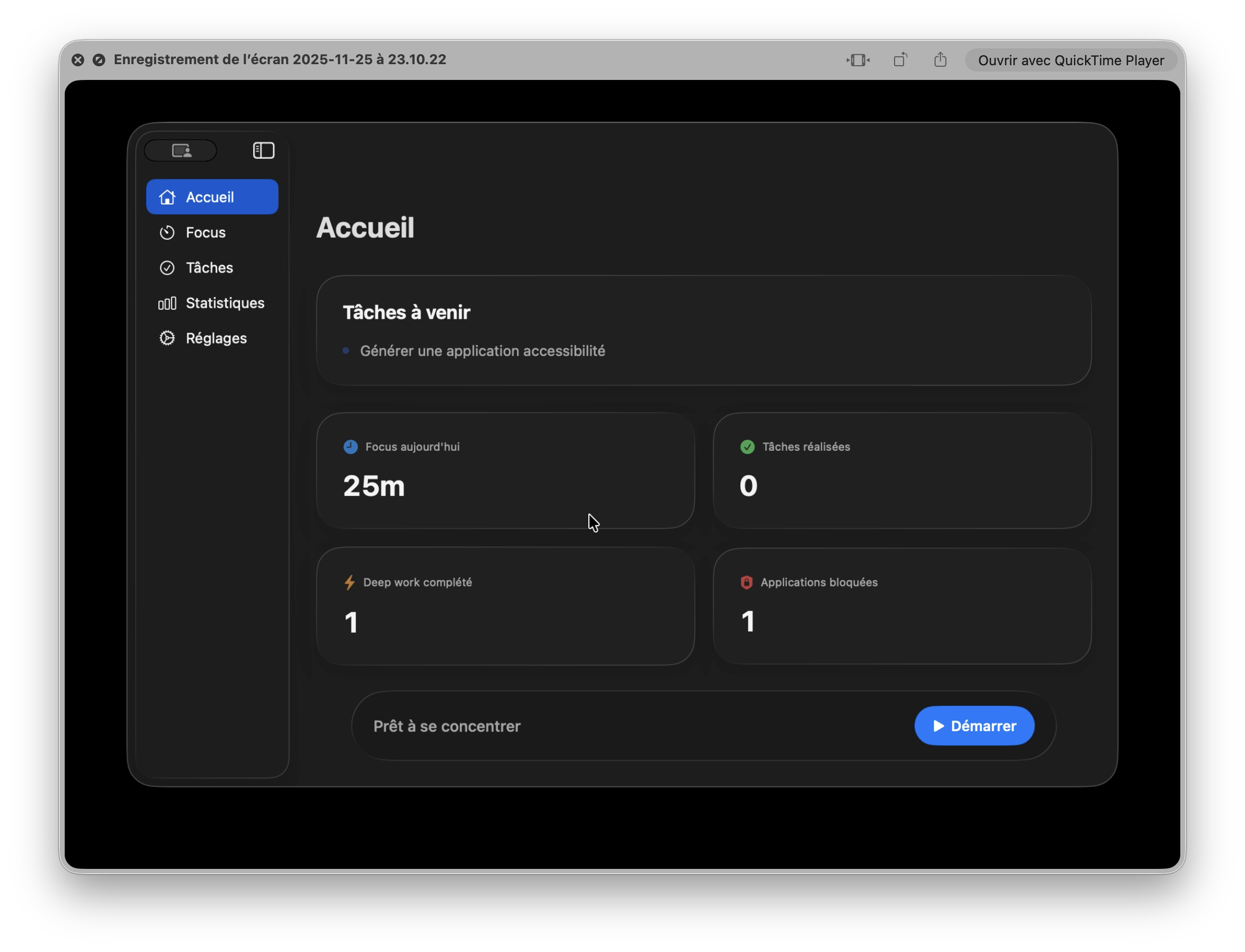Click the "Prêt à se concentrer" field
The width and height of the screenshot is (1245, 952).
tap(447, 726)
